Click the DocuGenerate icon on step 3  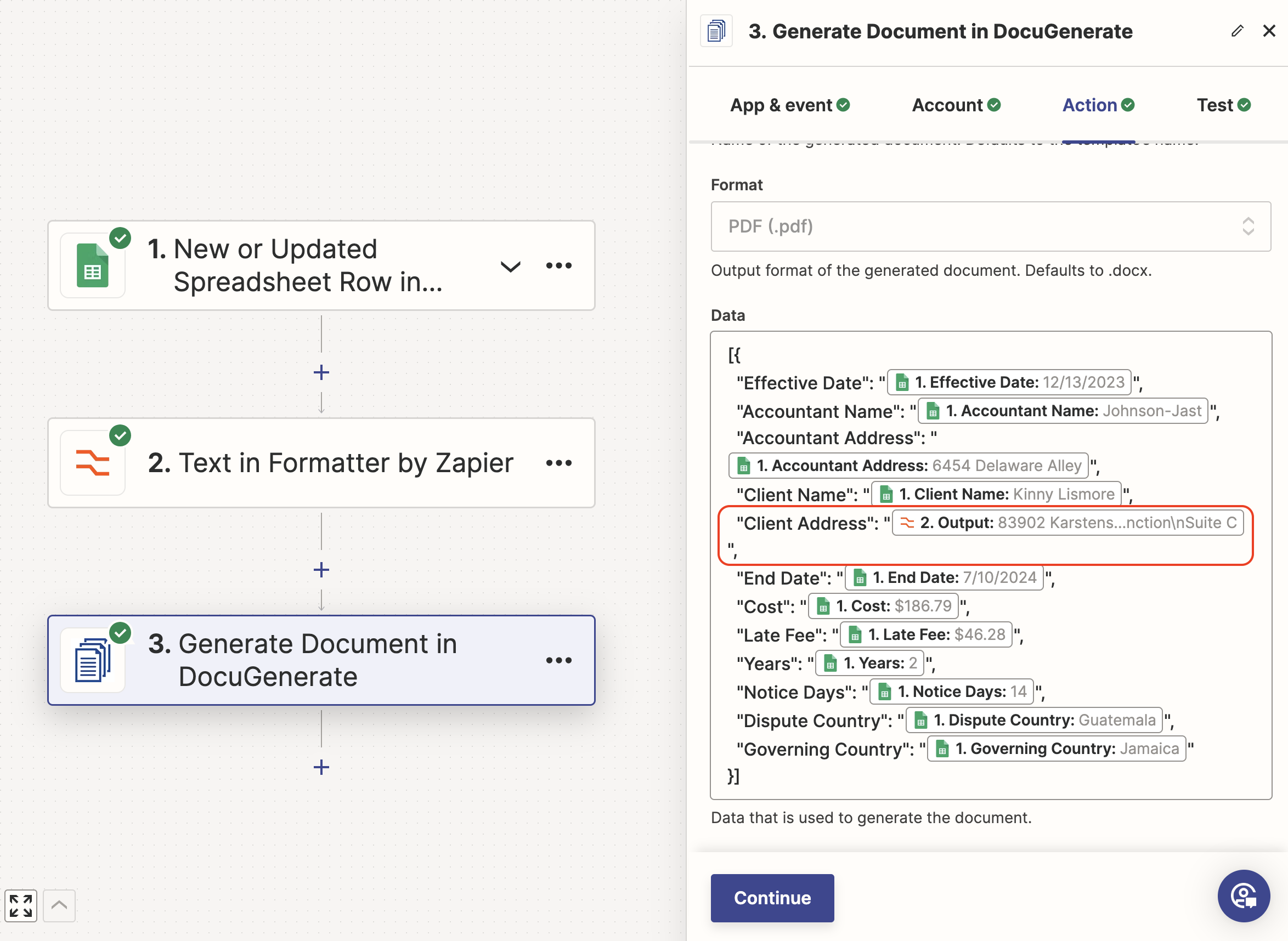(92, 660)
